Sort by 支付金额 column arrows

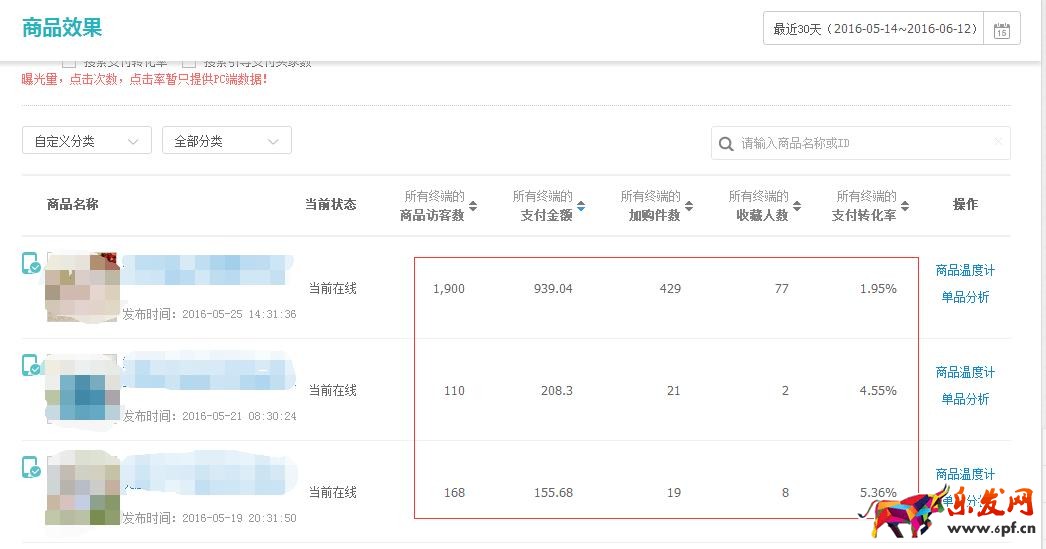coord(581,206)
